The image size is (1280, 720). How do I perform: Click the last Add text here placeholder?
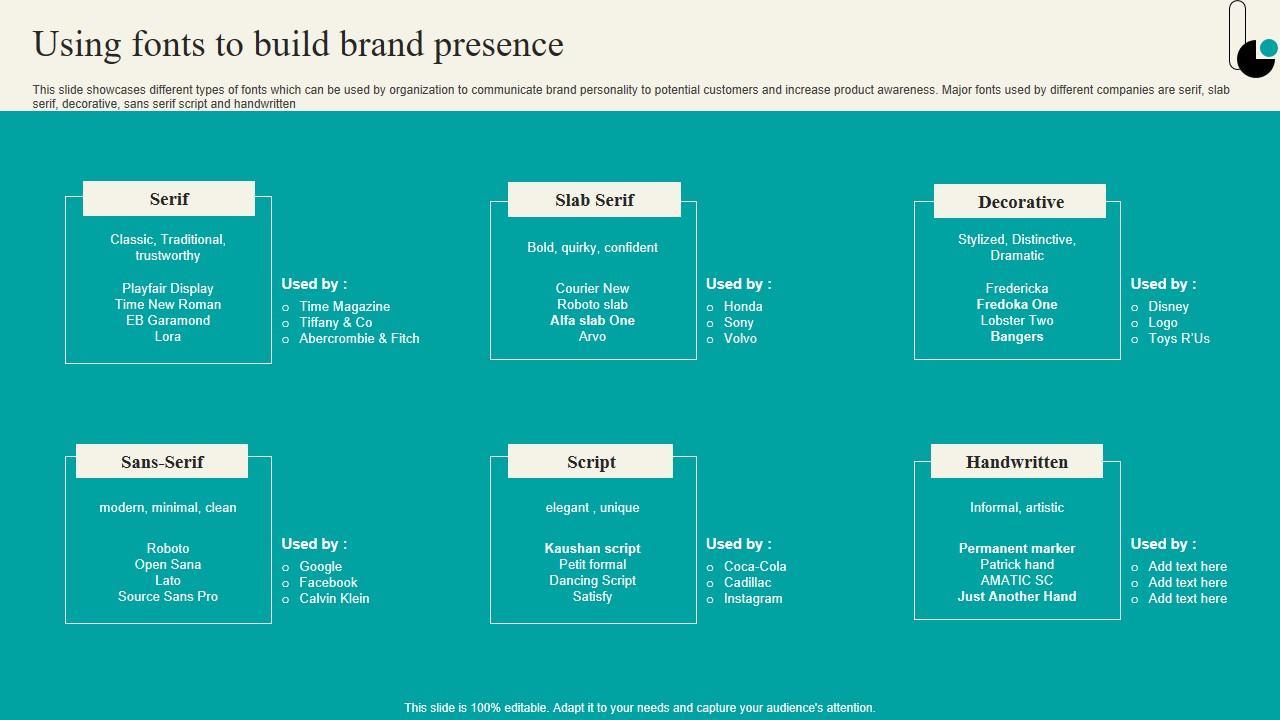[1187, 599]
